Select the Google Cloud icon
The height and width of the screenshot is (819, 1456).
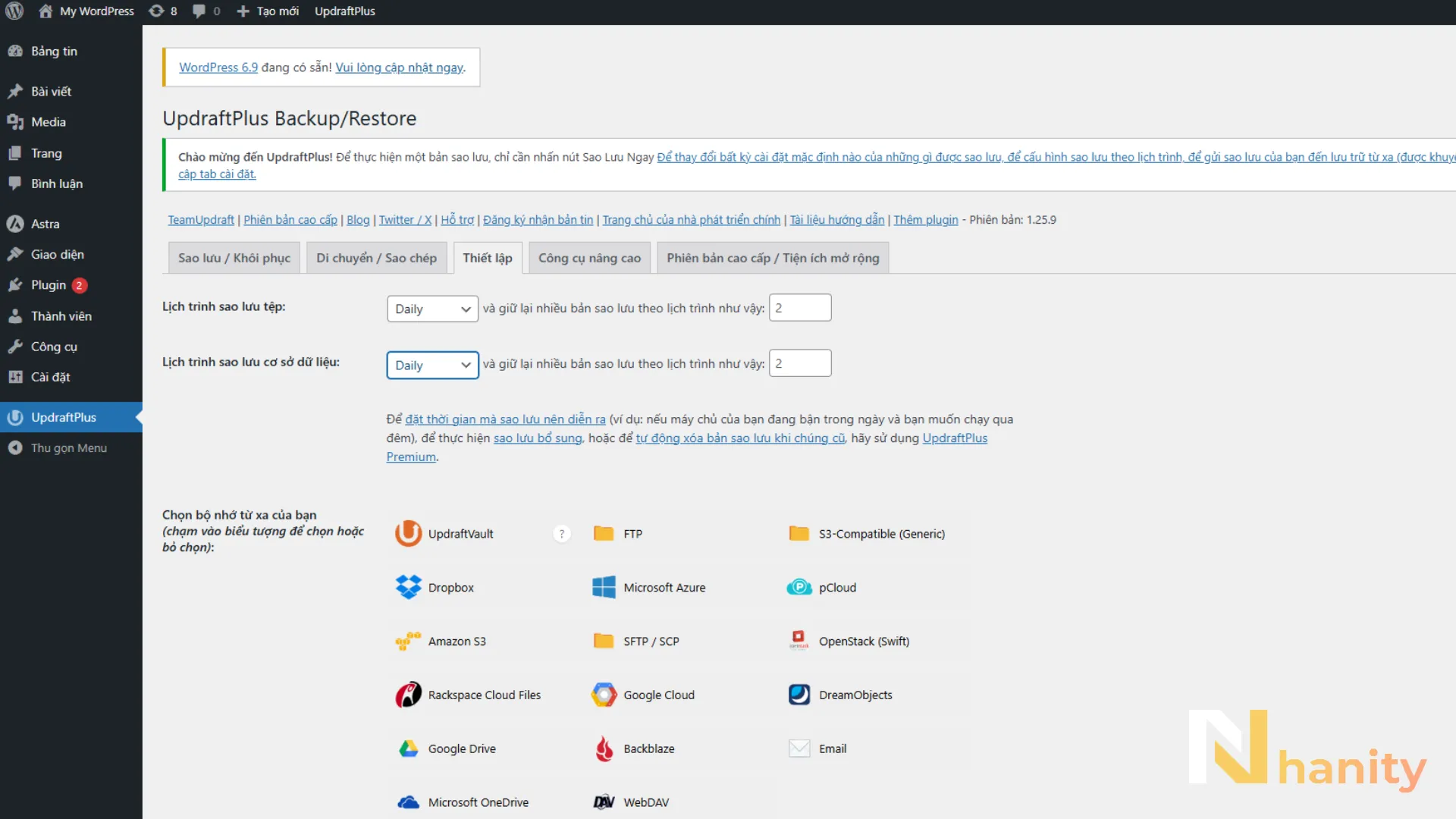(x=604, y=695)
